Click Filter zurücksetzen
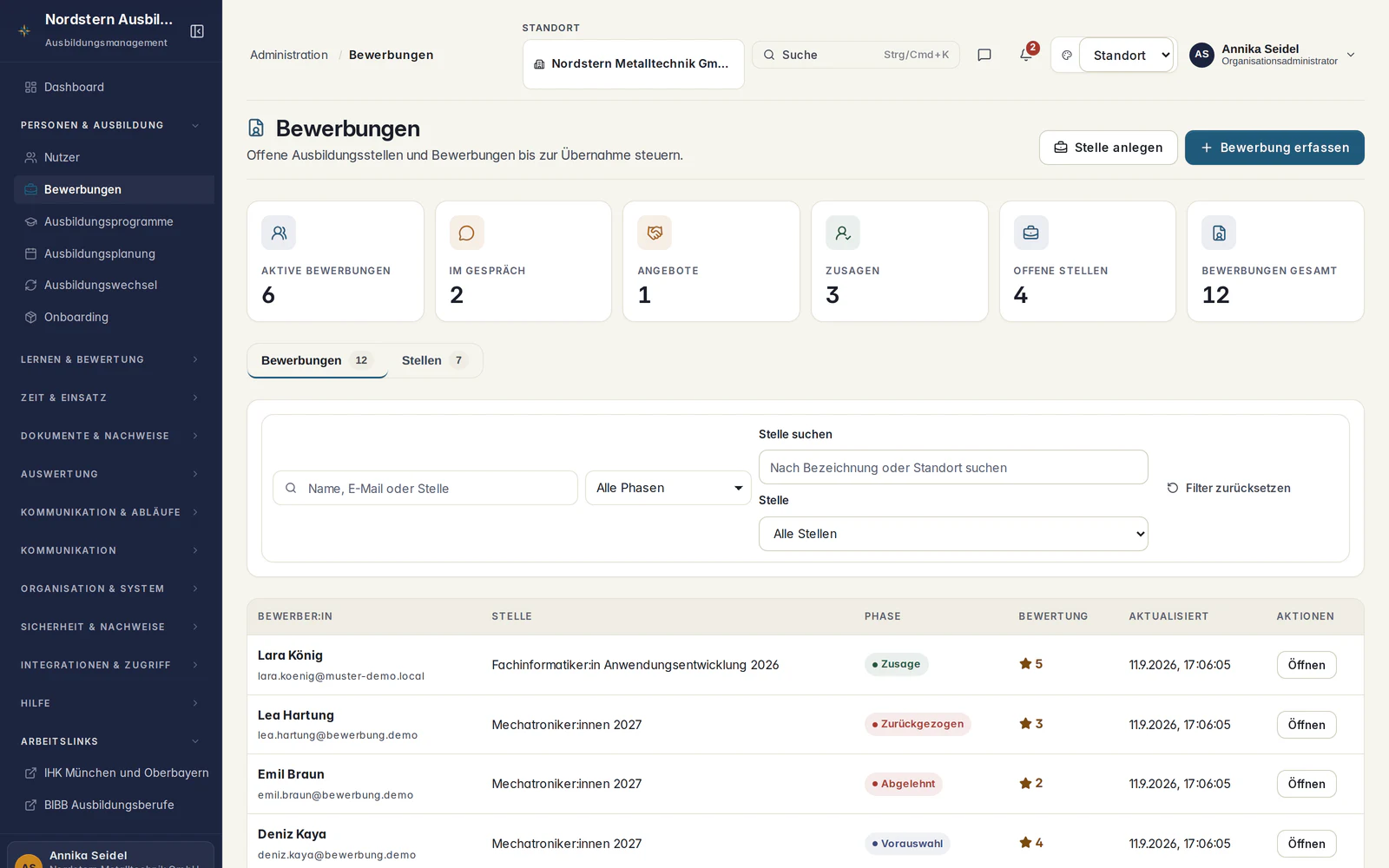Screen dimensions: 1389x868 [x=1228, y=488]
